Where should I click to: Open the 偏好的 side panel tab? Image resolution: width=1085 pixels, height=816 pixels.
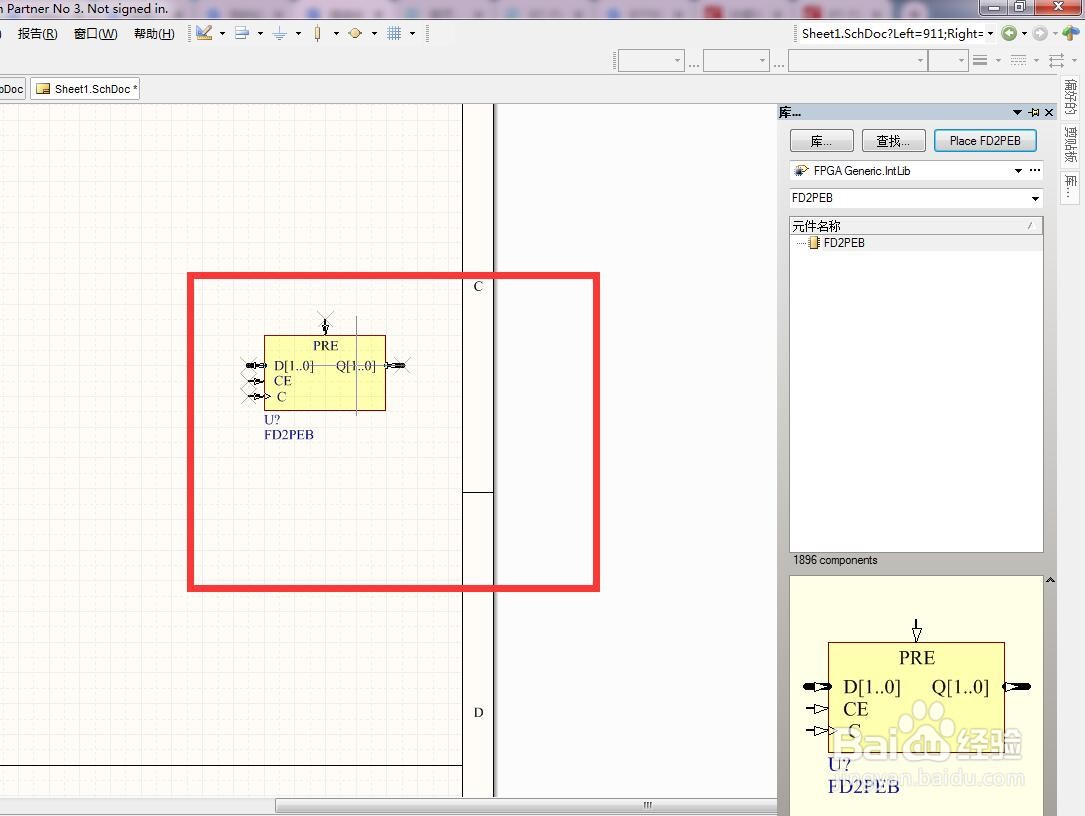1070,97
